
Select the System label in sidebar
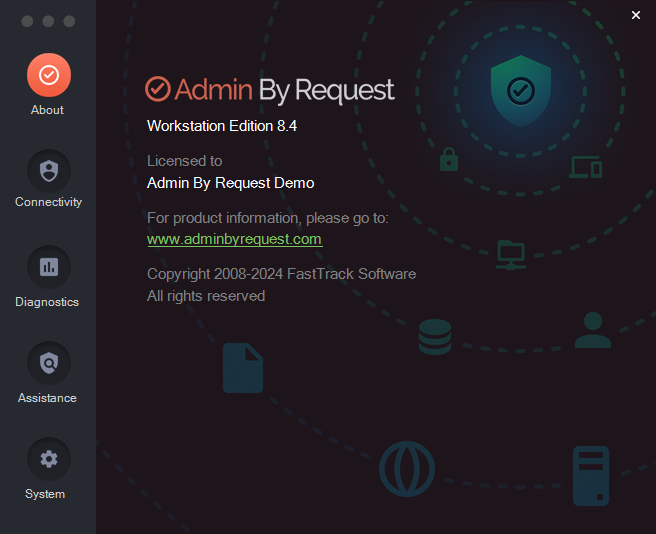[x=45, y=494]
